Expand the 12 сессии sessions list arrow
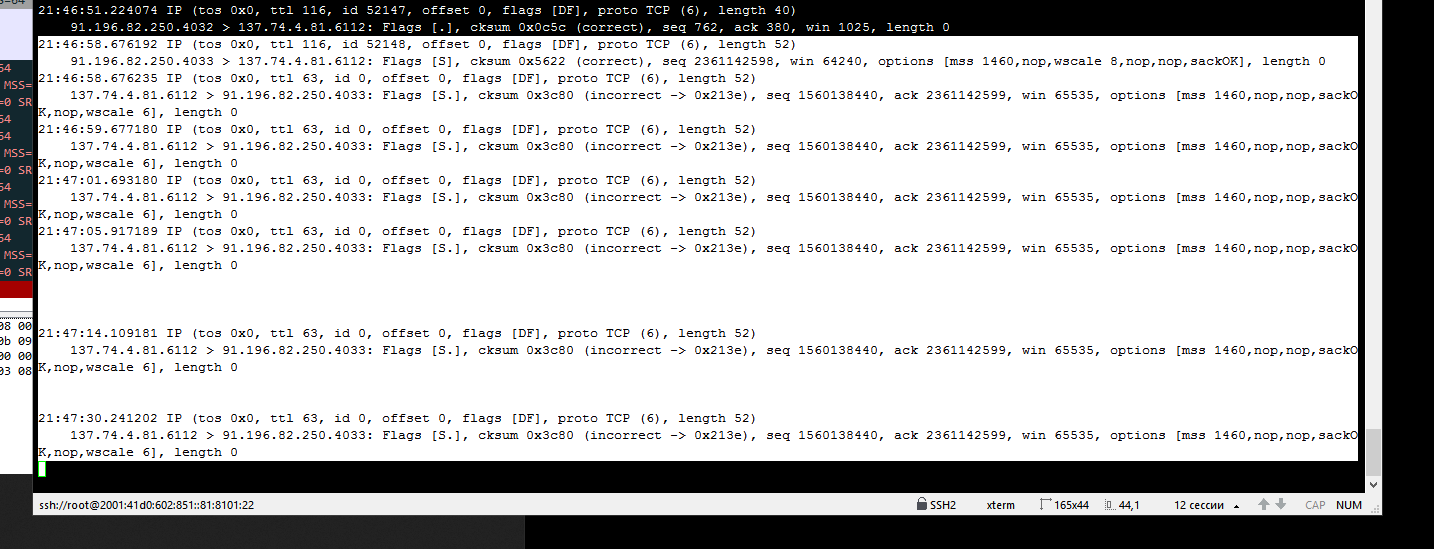 [1236, 506]
